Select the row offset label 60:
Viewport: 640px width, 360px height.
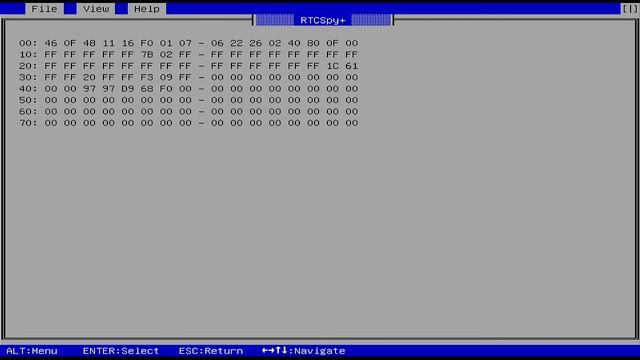[28, 111]
